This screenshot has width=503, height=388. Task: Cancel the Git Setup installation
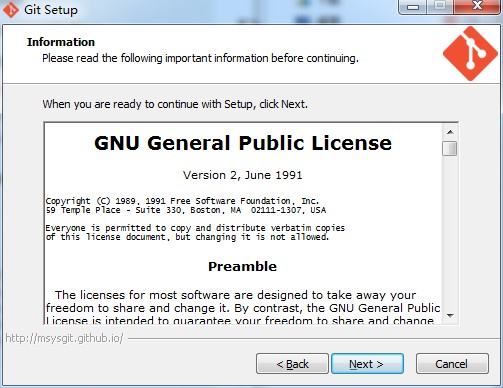tap(452, 364)
